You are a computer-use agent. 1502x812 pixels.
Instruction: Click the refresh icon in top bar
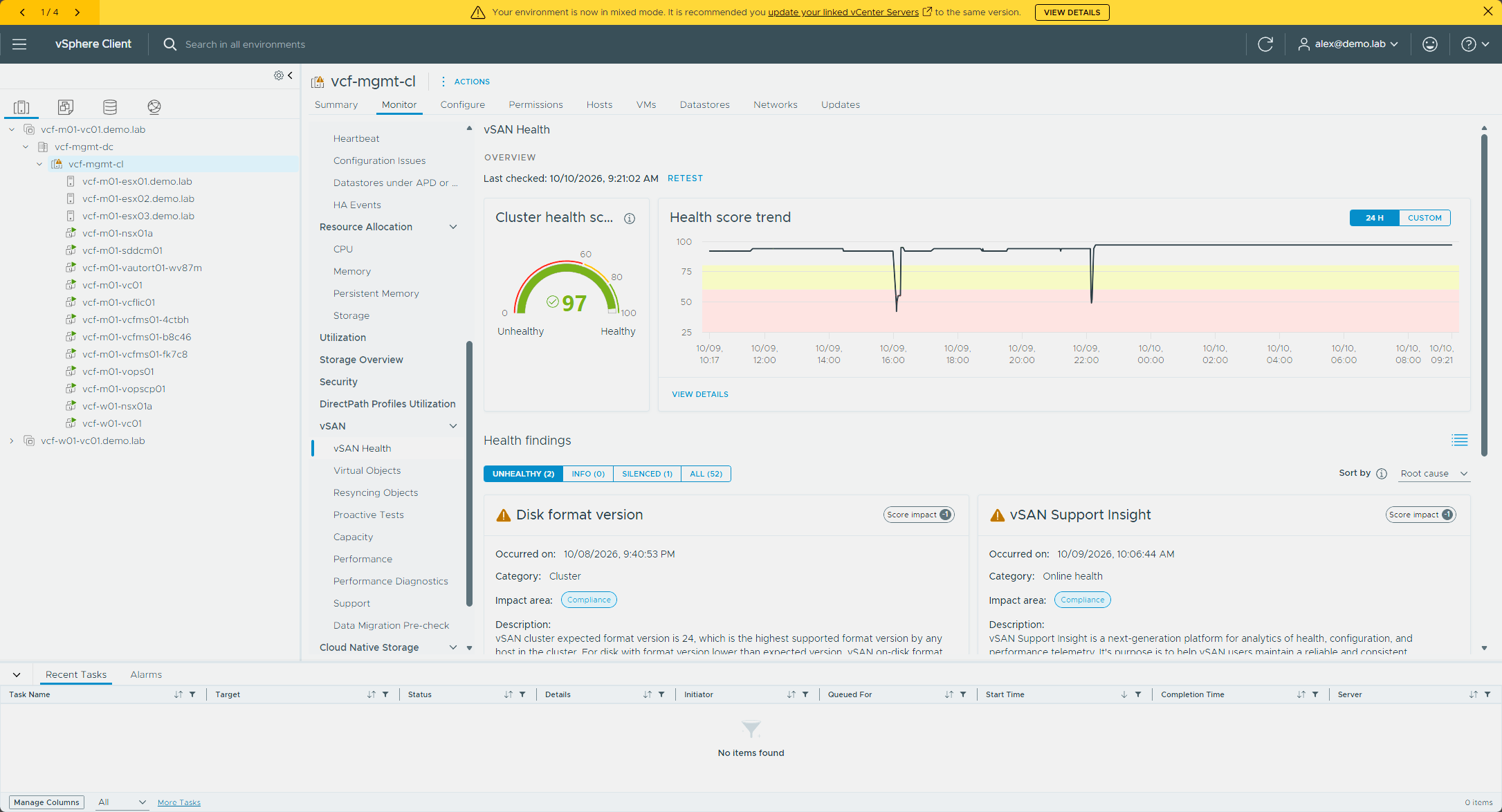point(1265,44)
